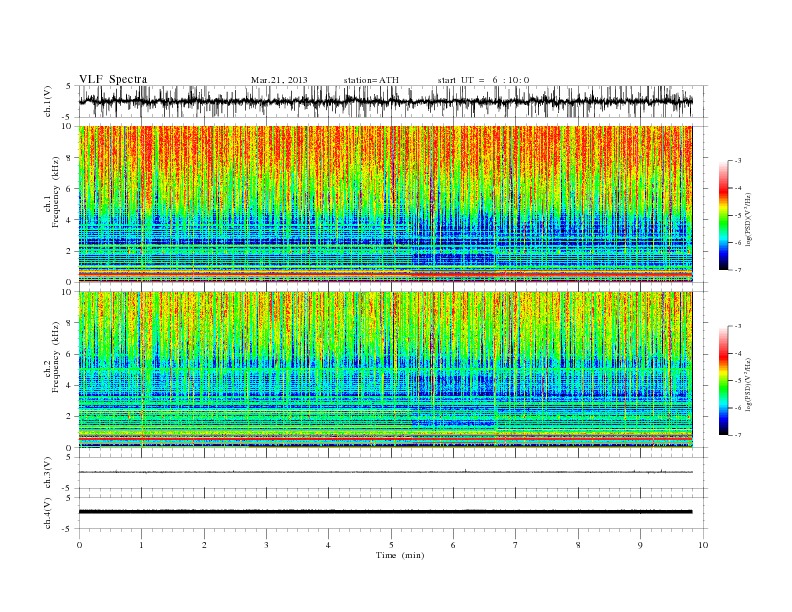The height and width of the screenshot is (612, 792).
Task: Click the "-3" tick on ch.1 colorbar
Action: [737, 161]
